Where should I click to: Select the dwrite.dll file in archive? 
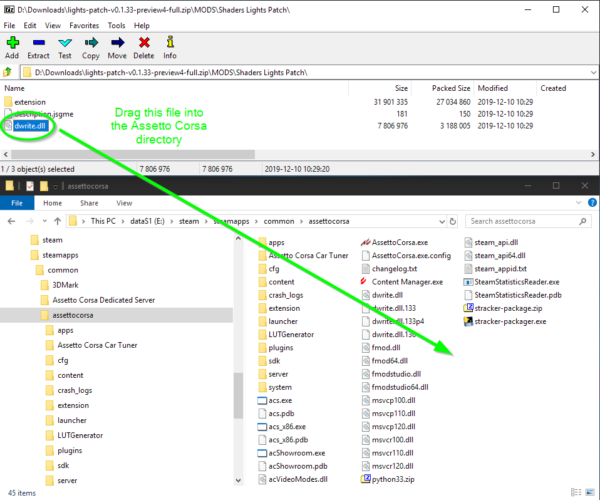(x=26, y=126)
